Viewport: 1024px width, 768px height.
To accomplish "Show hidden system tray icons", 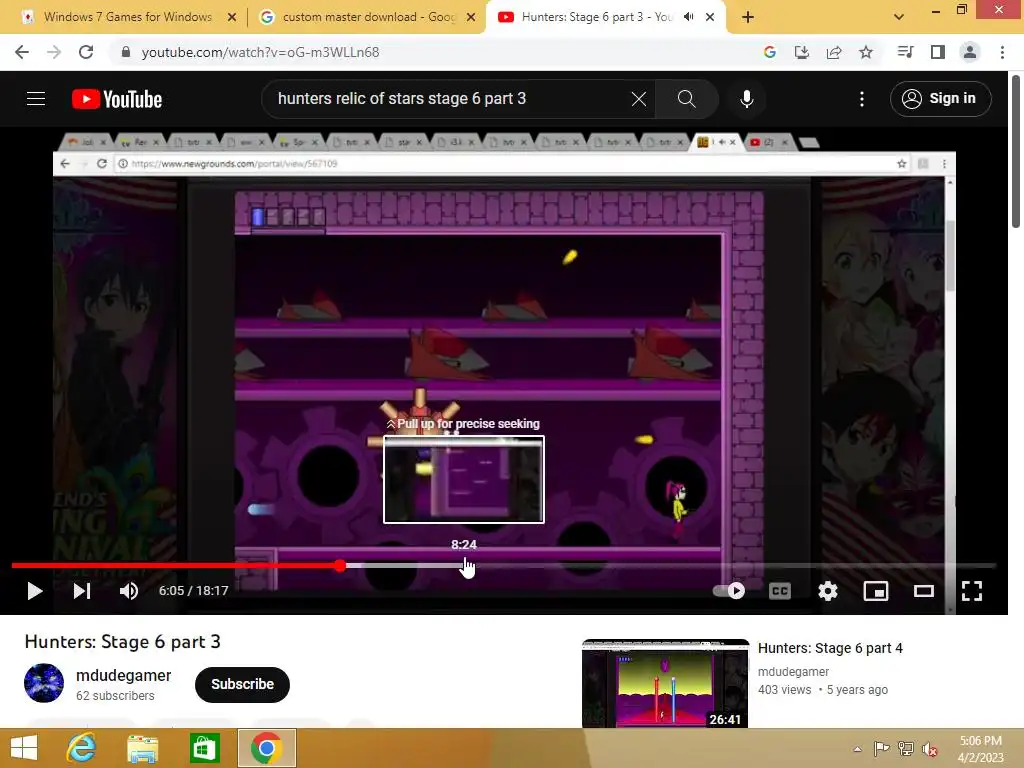I will coord(857,749).
